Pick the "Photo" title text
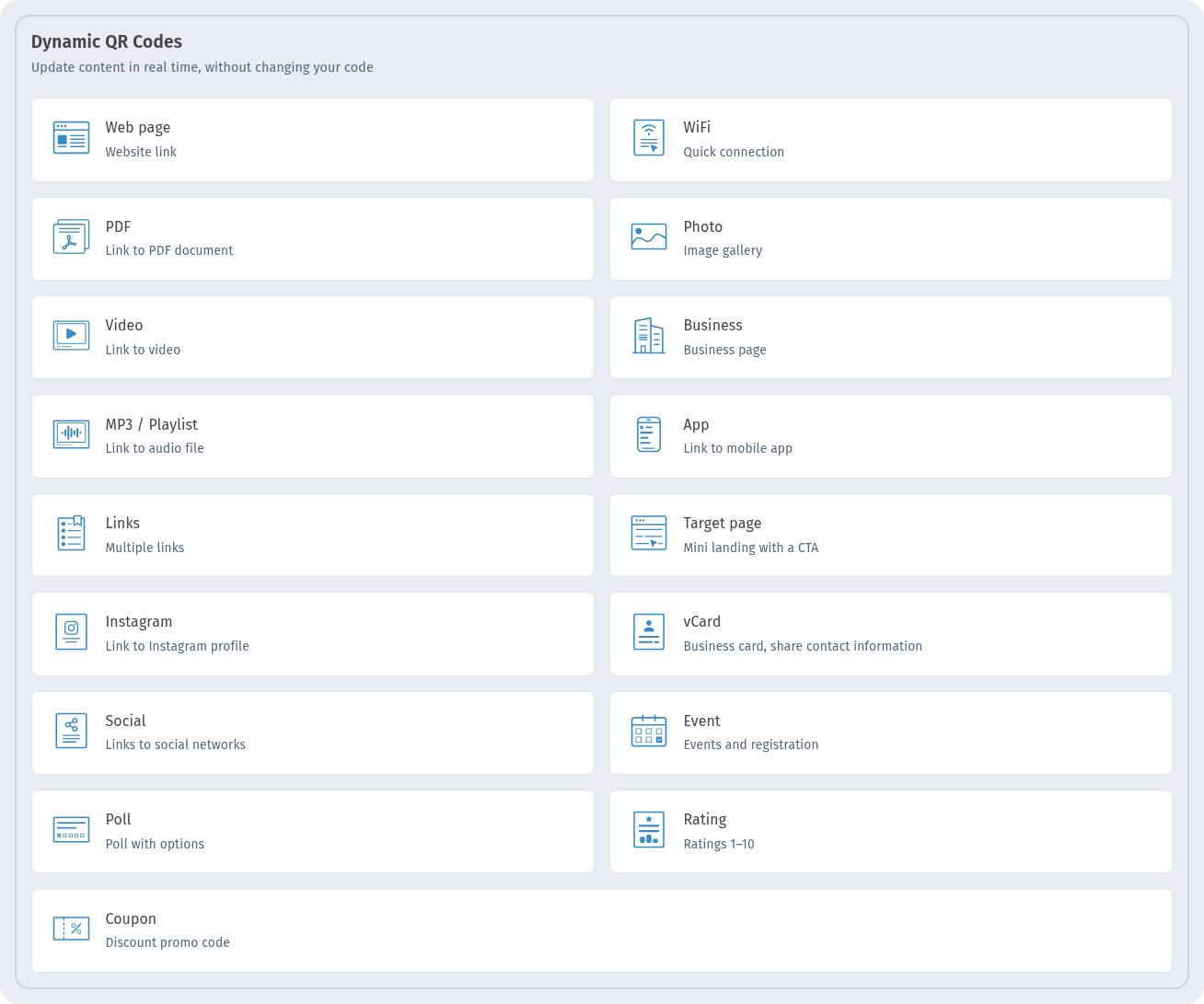 click(703, 226)
